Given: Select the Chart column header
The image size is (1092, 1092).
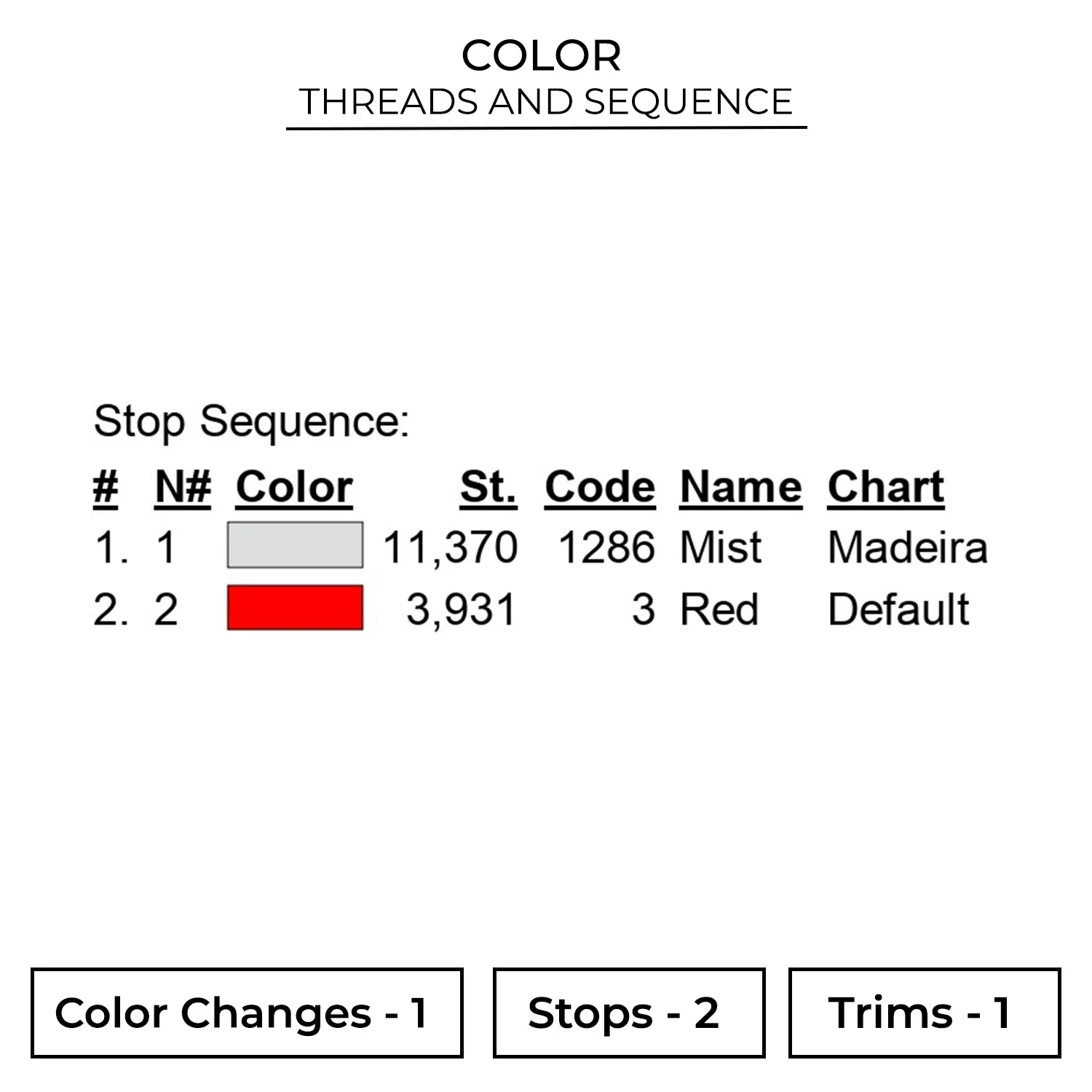Looking at the screenshot, I should click(886, 486).
